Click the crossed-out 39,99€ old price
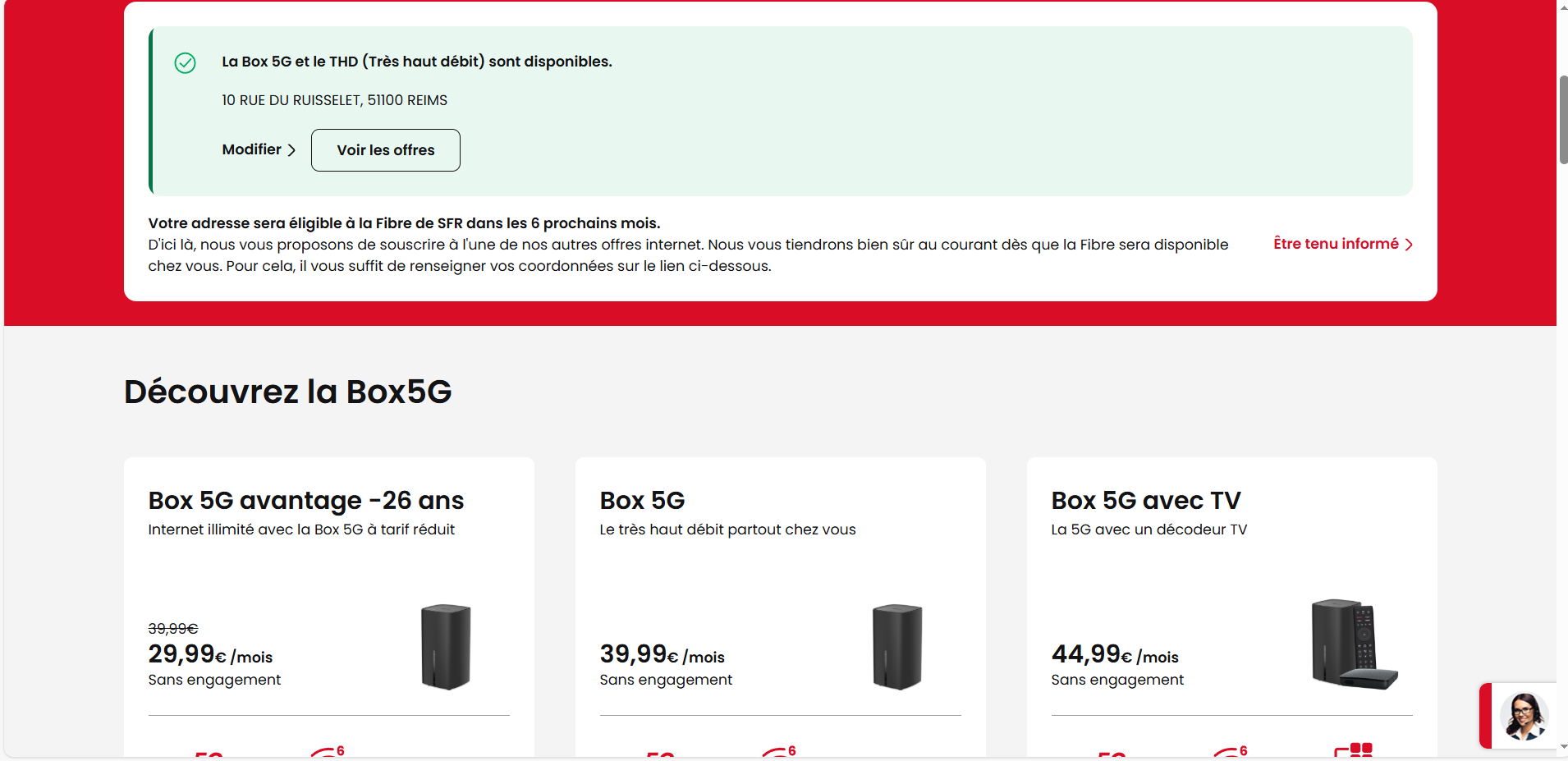 [x=173, y=629]
